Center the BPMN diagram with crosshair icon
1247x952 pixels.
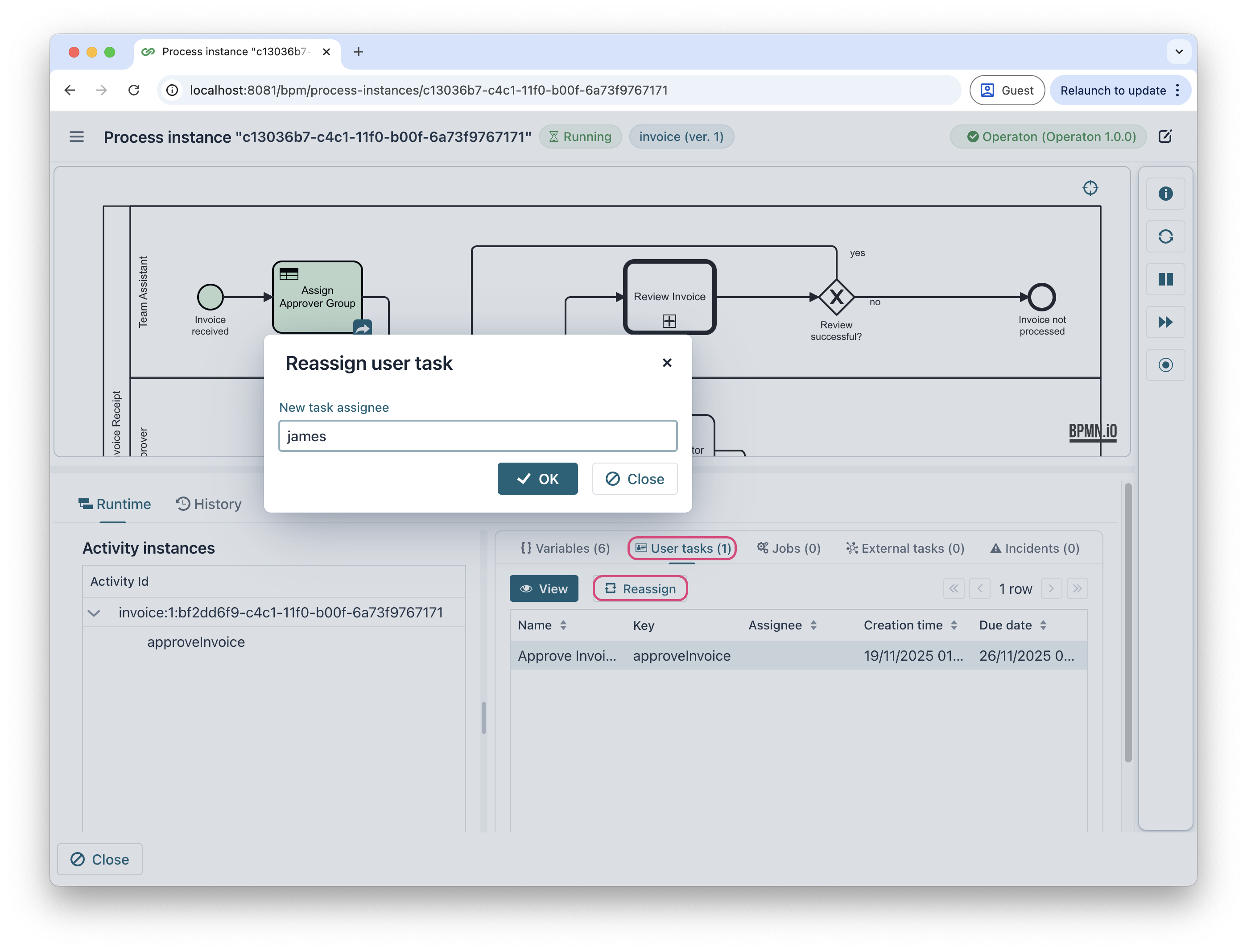[x=1090, y=187]
